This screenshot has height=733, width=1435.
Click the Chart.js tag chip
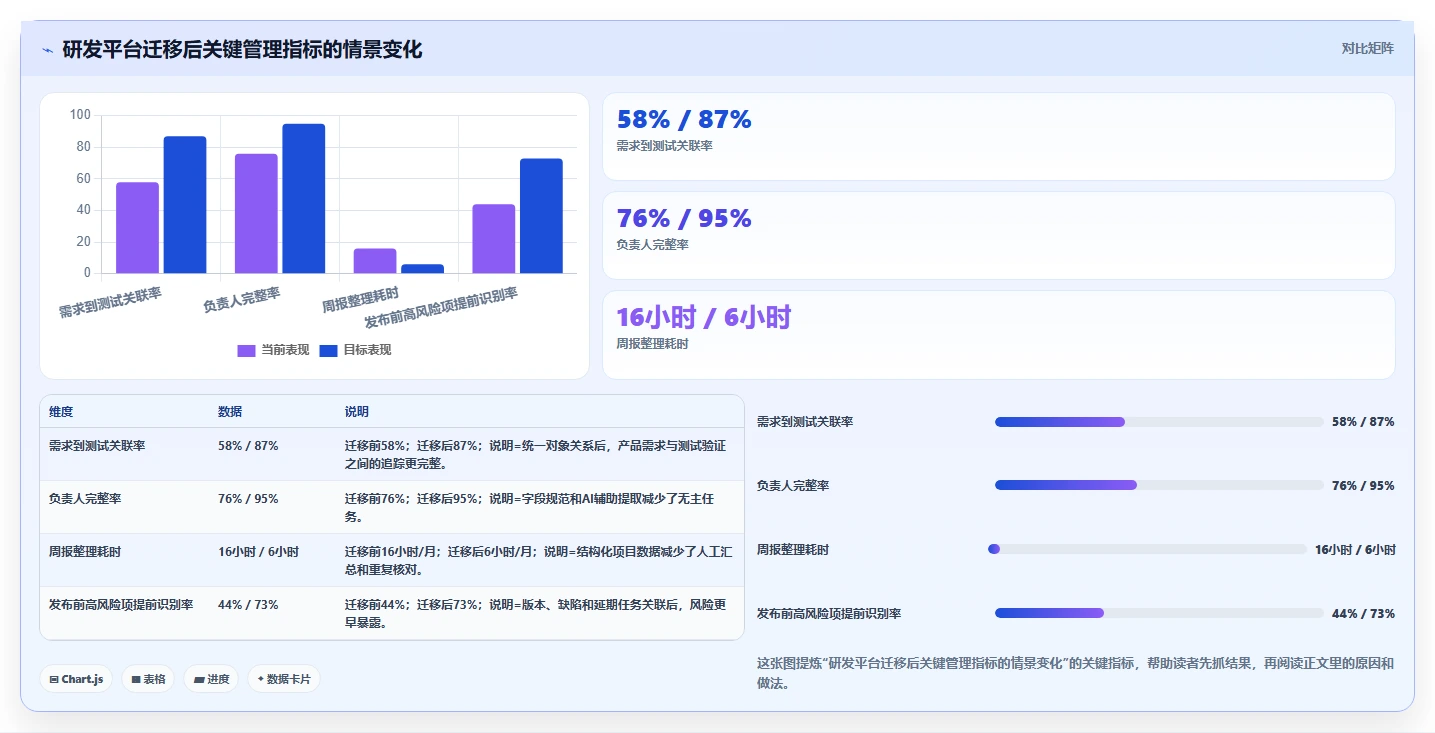(77, 679)
